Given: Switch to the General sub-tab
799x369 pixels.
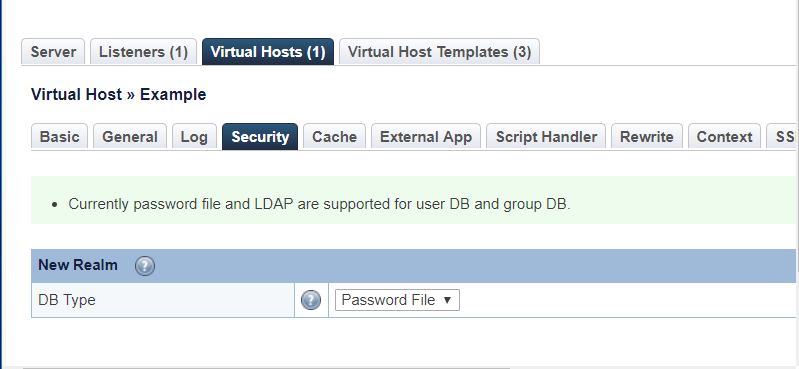Looking at the screenshot, I should click(x=130, y=137).
